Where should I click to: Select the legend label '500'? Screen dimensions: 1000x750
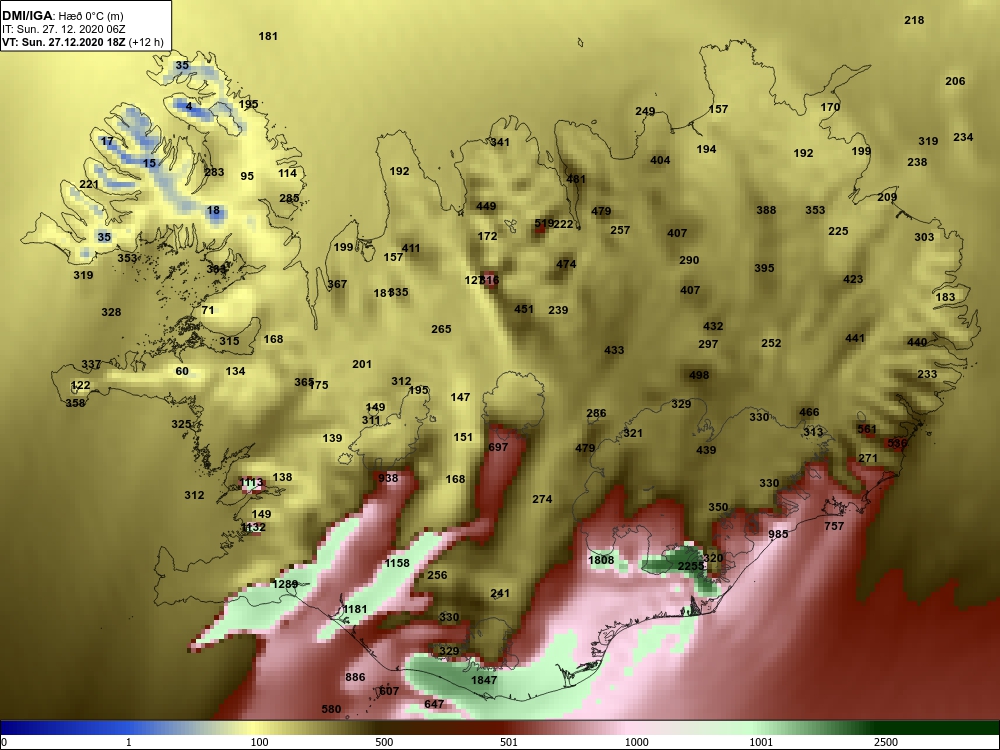click(x=384, y=742)
